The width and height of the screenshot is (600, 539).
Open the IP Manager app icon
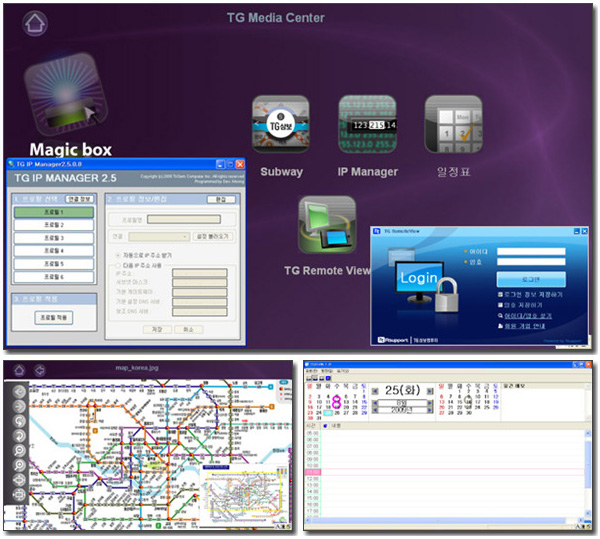[367, 124]
